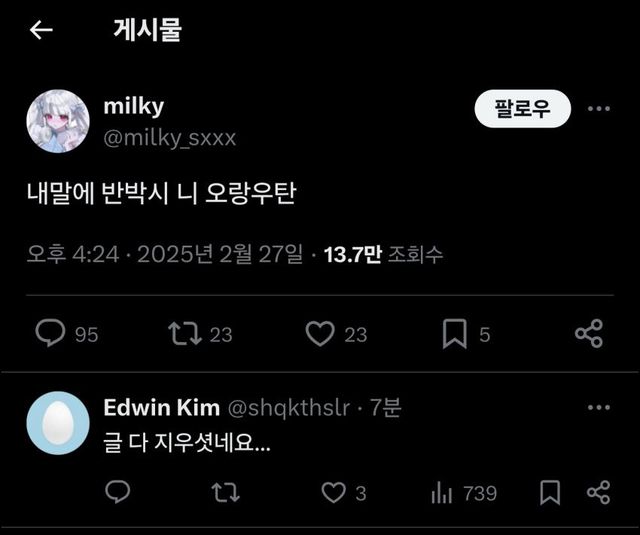Go back using the arrow icon
The height and width of the screenshot is (535, 640).
coord(41,30)
